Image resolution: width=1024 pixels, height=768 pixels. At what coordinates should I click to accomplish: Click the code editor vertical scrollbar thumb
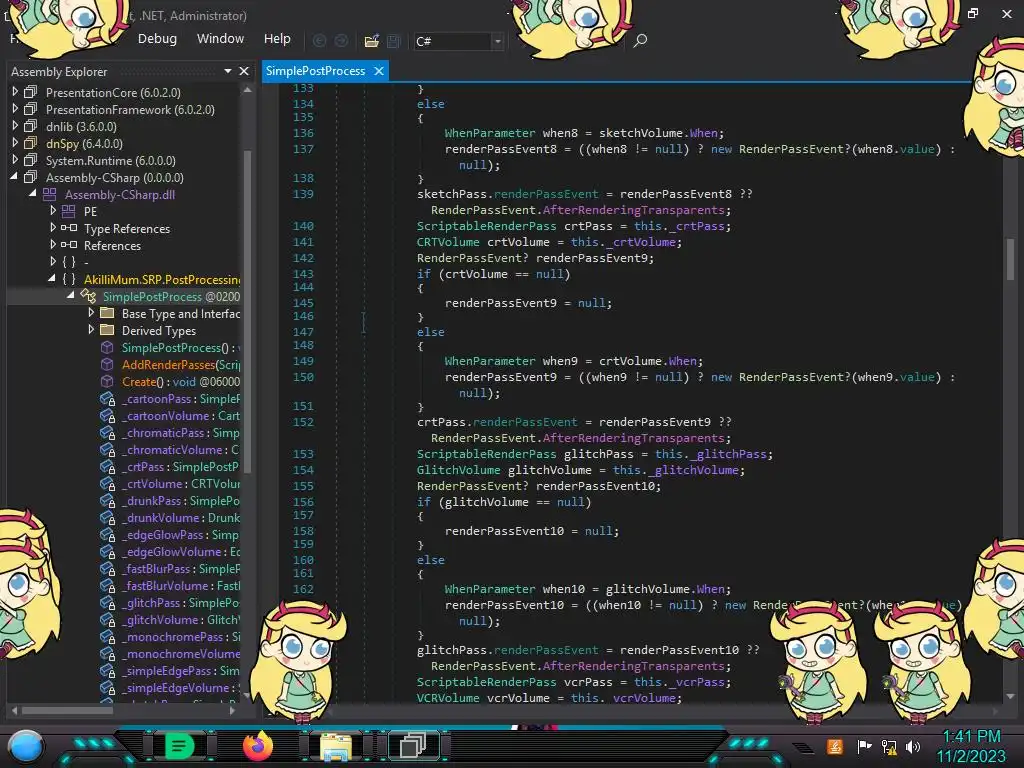tap(1010, 259)
